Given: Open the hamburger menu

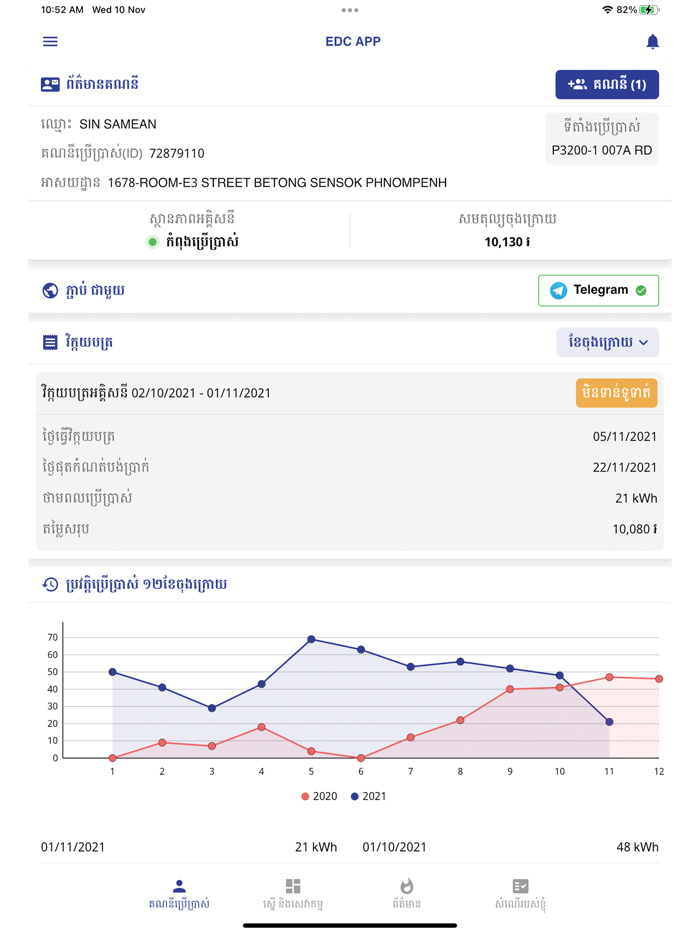Looking at the screenshot, I should pyautogui.click(x=50, y=42).
